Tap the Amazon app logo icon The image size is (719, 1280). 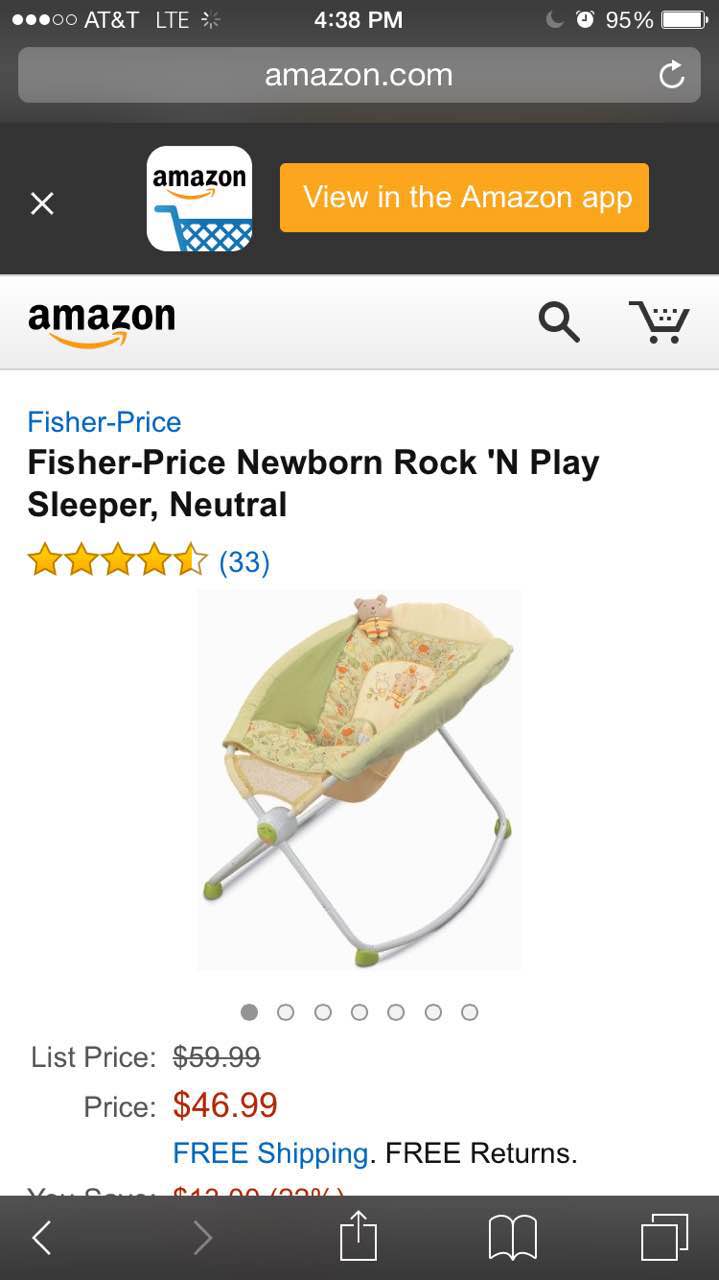[200, 199]
